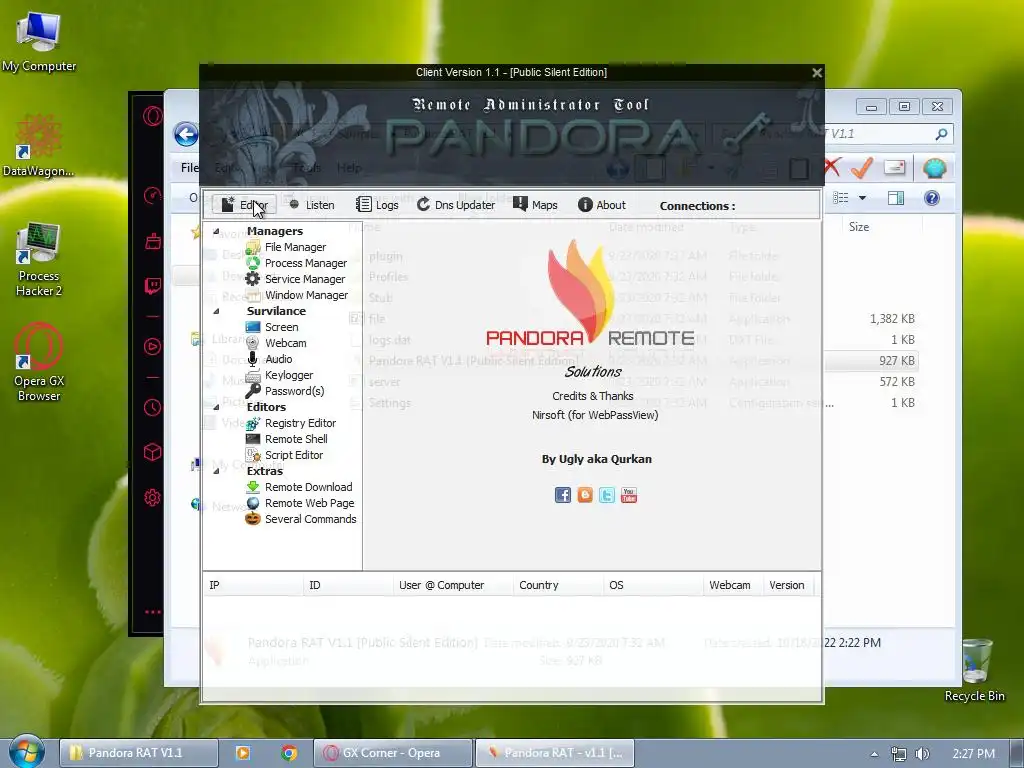Open the History clock in Opera sidebar
Viewport: 1024px width, 768px height.
tap(153, 408)
